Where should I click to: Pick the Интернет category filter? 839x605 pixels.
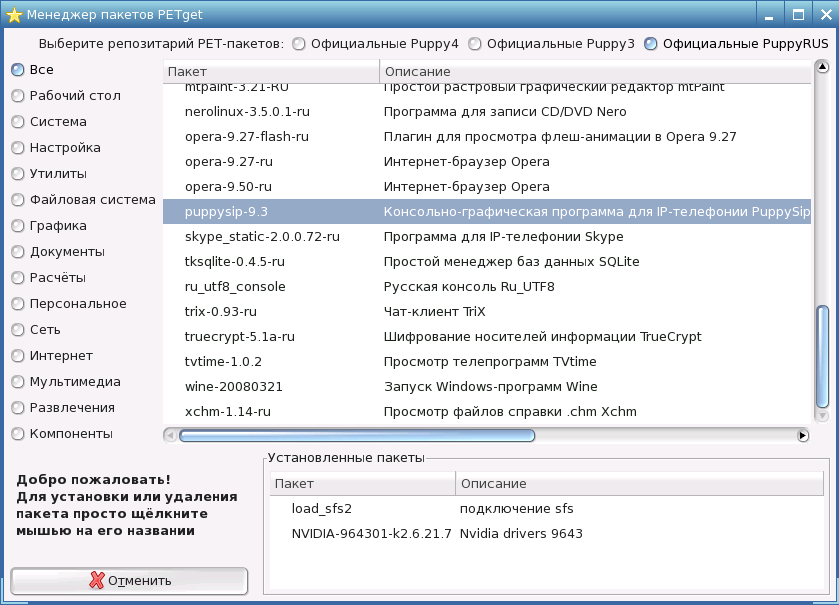(x=17, y=356)
